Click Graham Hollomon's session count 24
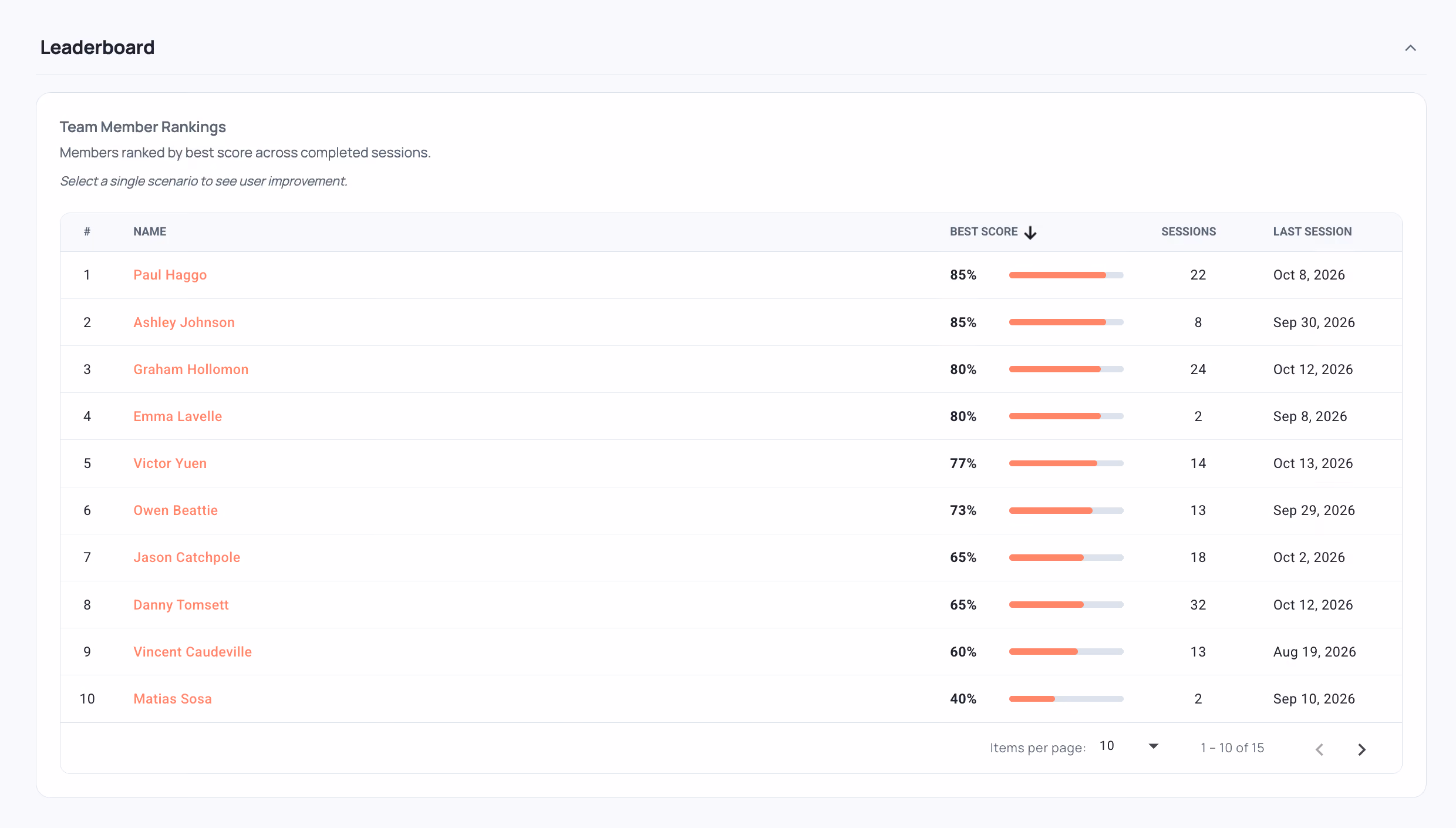The height and width of the screenshot is (828, 1456). pyautogui.click(x=1198, y=369)
